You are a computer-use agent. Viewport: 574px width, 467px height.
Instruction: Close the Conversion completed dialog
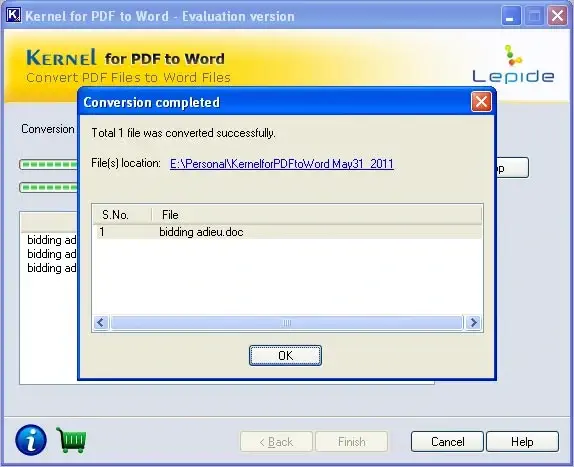coord(481,102)
